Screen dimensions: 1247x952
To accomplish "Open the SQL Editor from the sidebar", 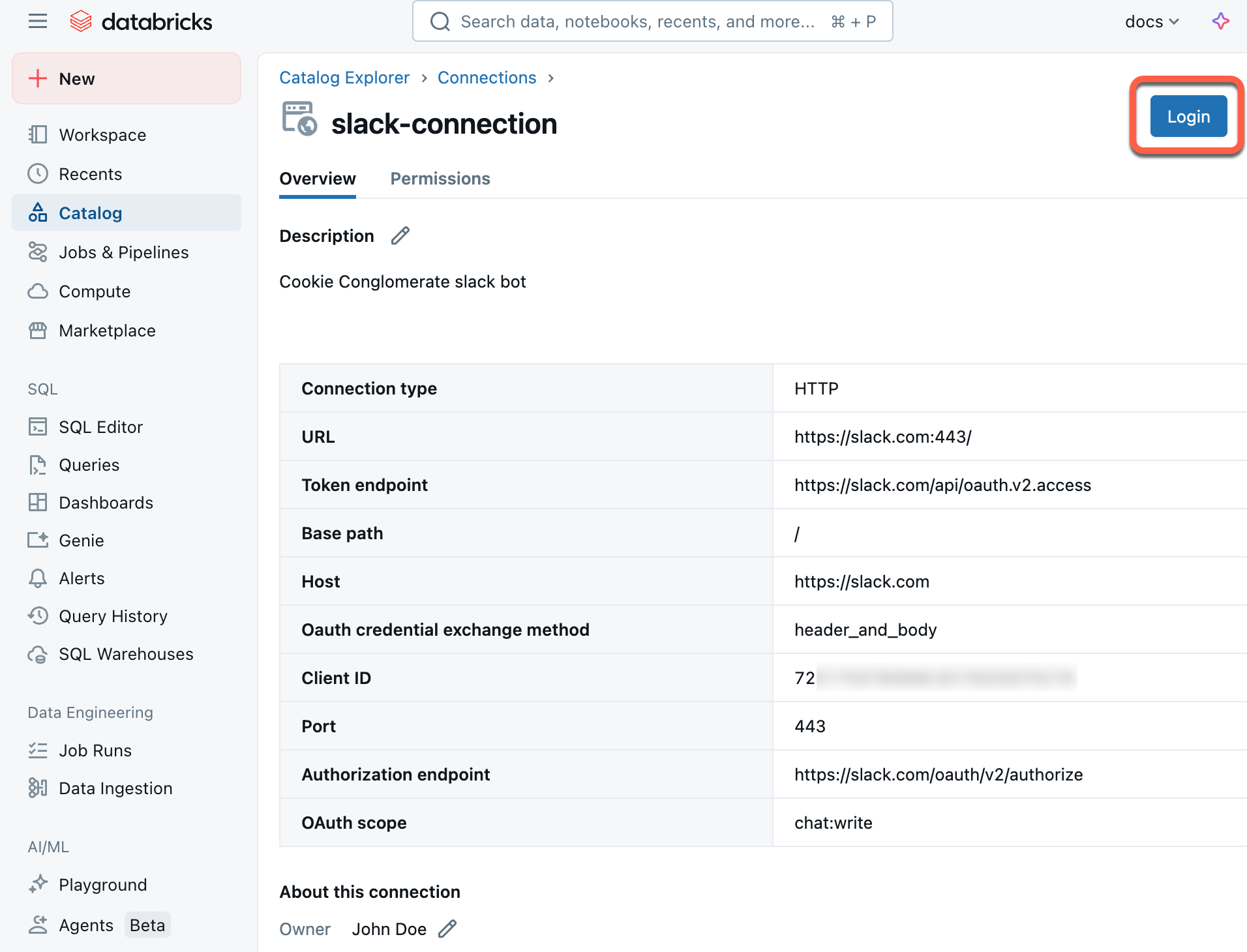I will [x=101, y=426].
